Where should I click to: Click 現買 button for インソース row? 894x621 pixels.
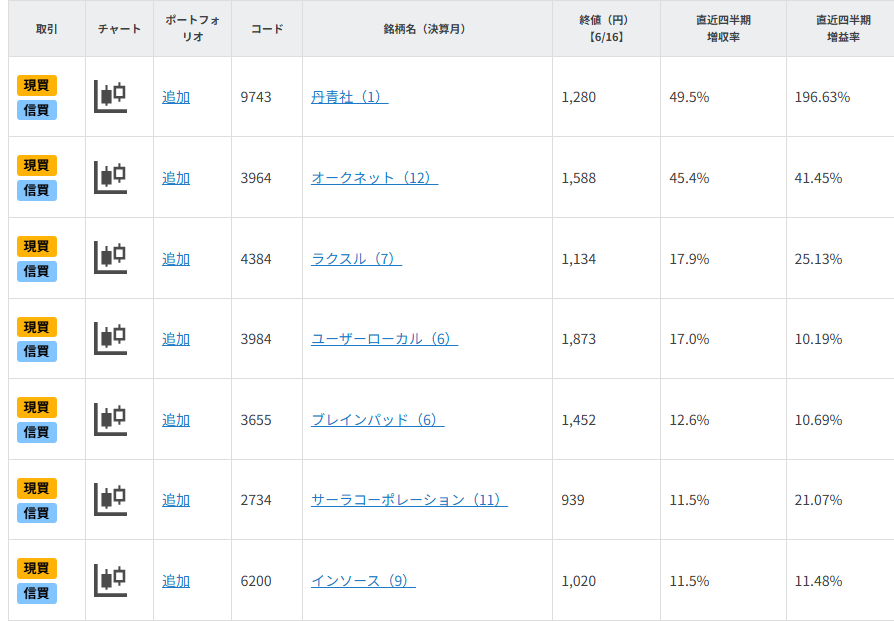tap(37, 568)
